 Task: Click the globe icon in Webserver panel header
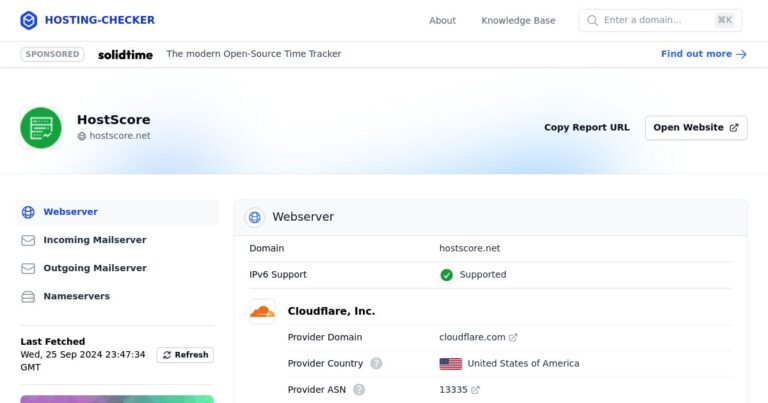click(255, 217)
